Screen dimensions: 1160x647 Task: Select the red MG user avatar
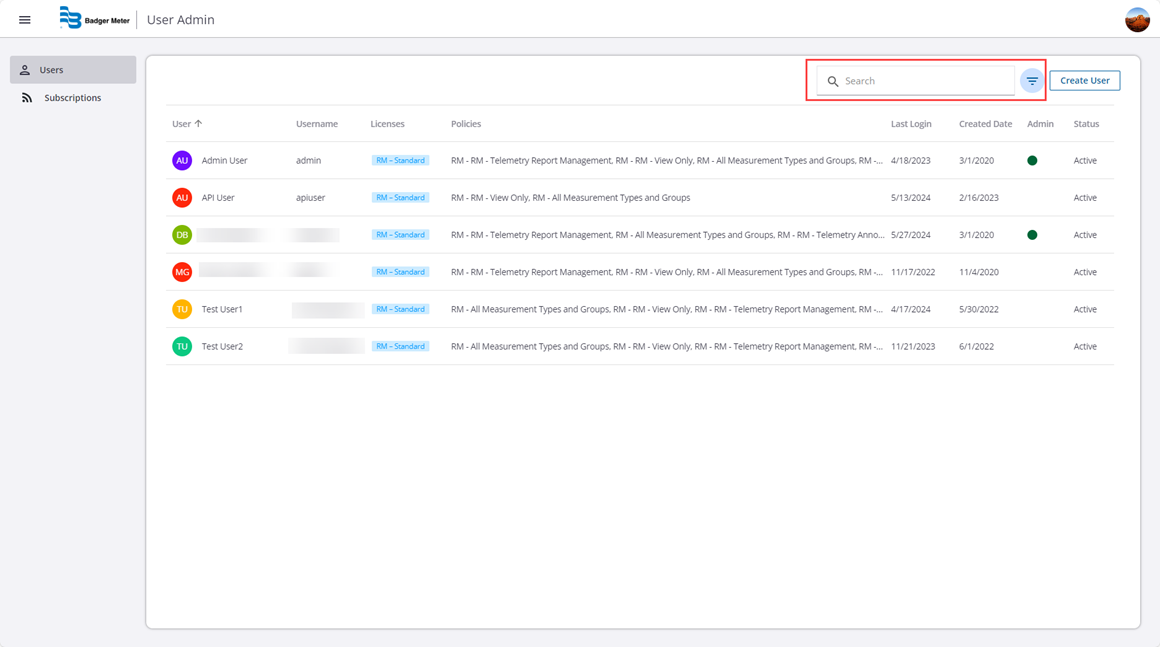(x=182, y=272)
